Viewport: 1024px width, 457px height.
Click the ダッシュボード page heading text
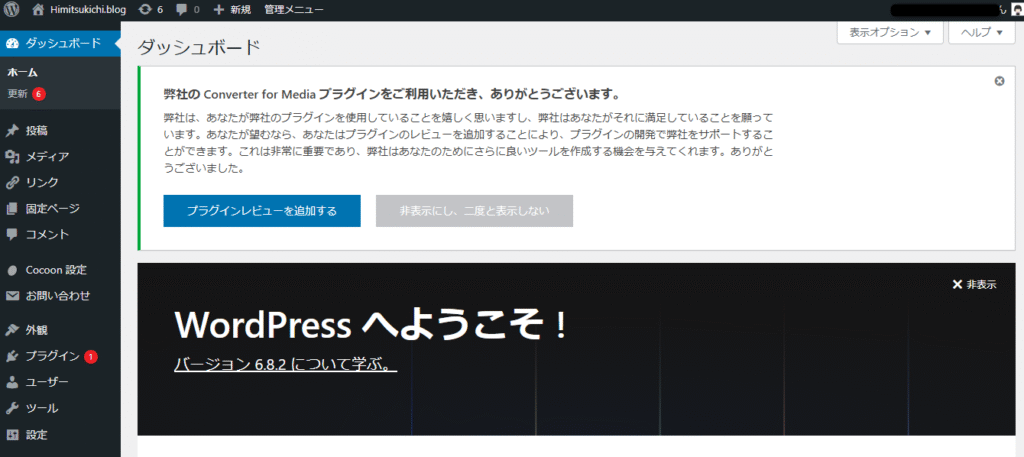[x=199, y=47]
